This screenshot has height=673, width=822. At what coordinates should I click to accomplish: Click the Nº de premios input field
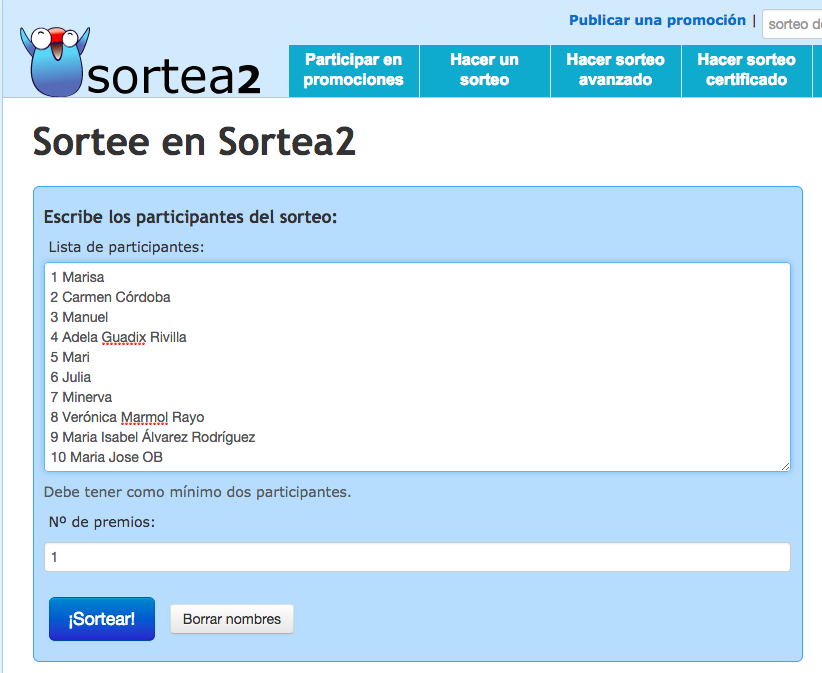click(x=417, y=557)
